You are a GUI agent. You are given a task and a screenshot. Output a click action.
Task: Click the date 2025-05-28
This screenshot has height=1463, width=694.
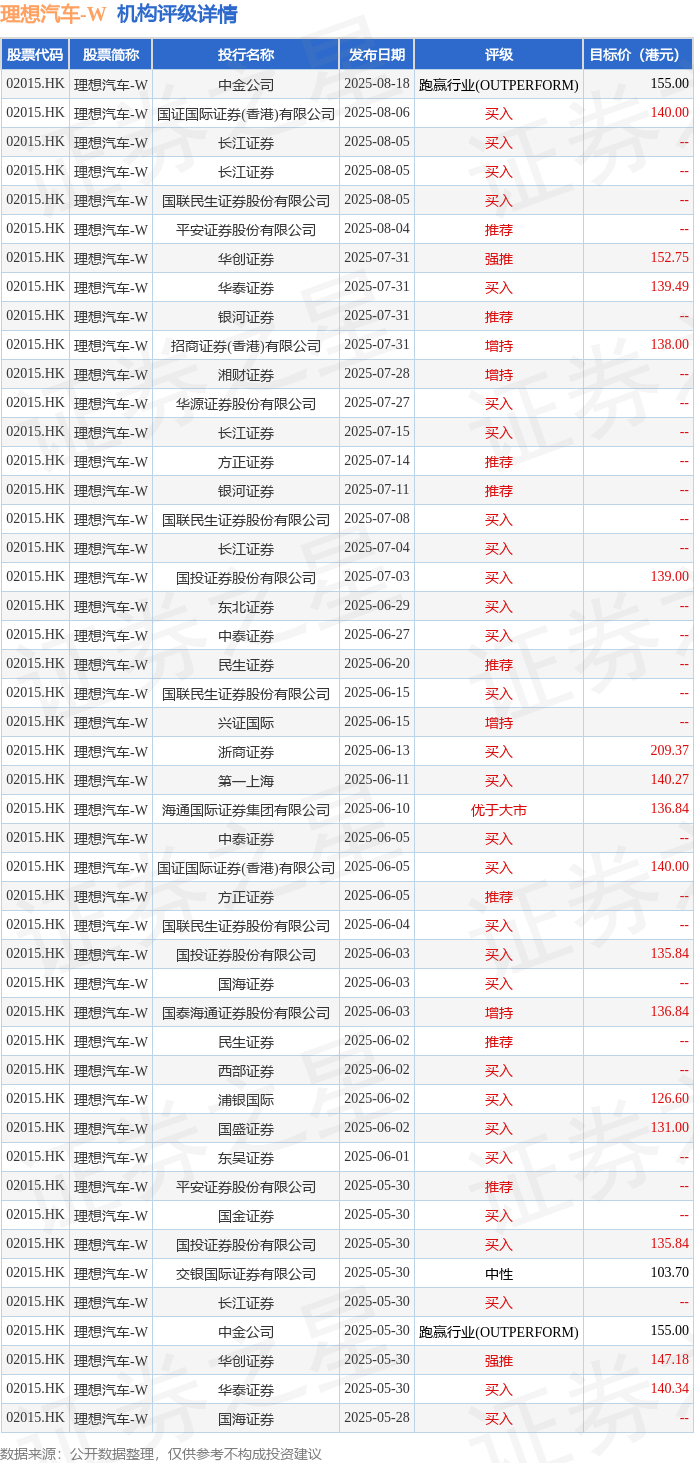pos(377,1419)
